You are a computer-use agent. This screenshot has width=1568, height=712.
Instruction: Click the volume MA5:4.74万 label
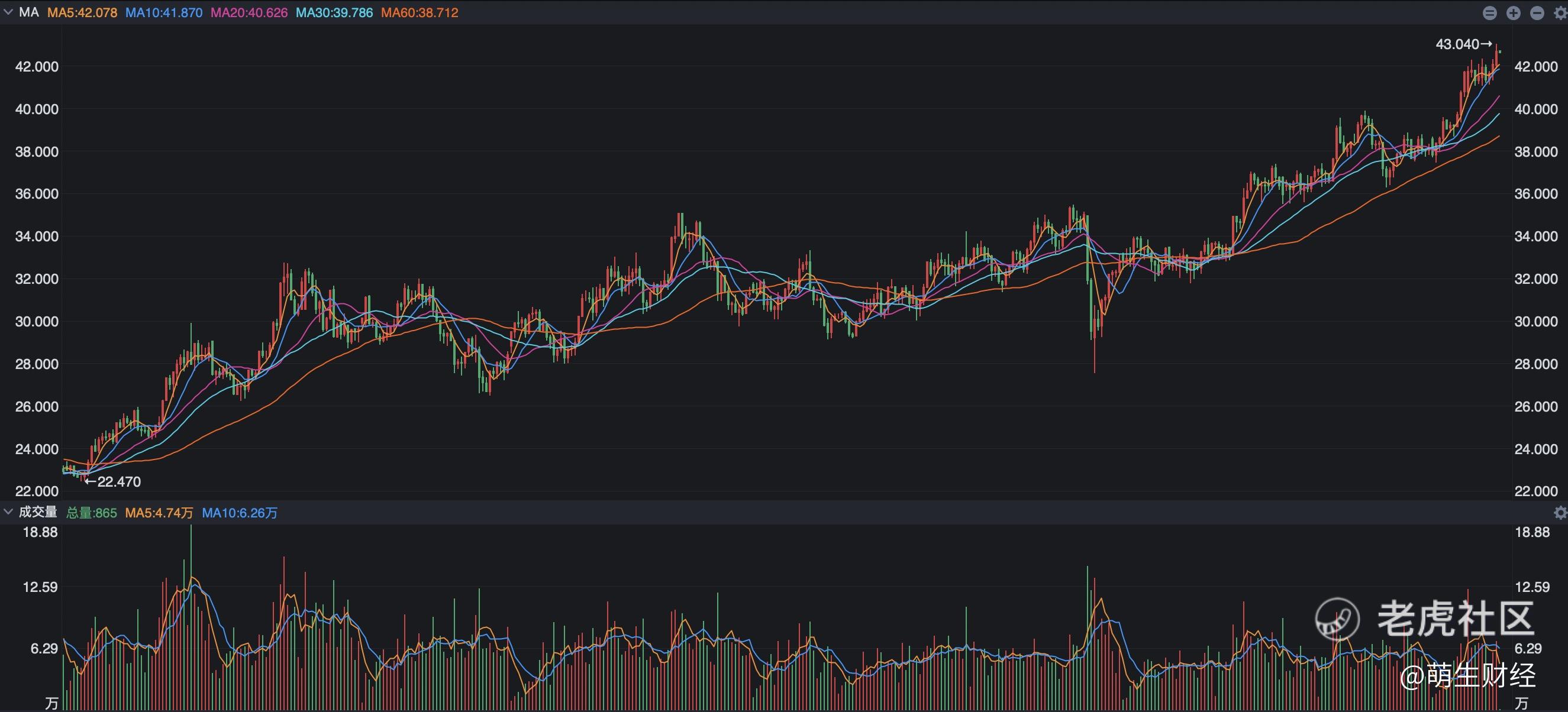pos(159,513)
